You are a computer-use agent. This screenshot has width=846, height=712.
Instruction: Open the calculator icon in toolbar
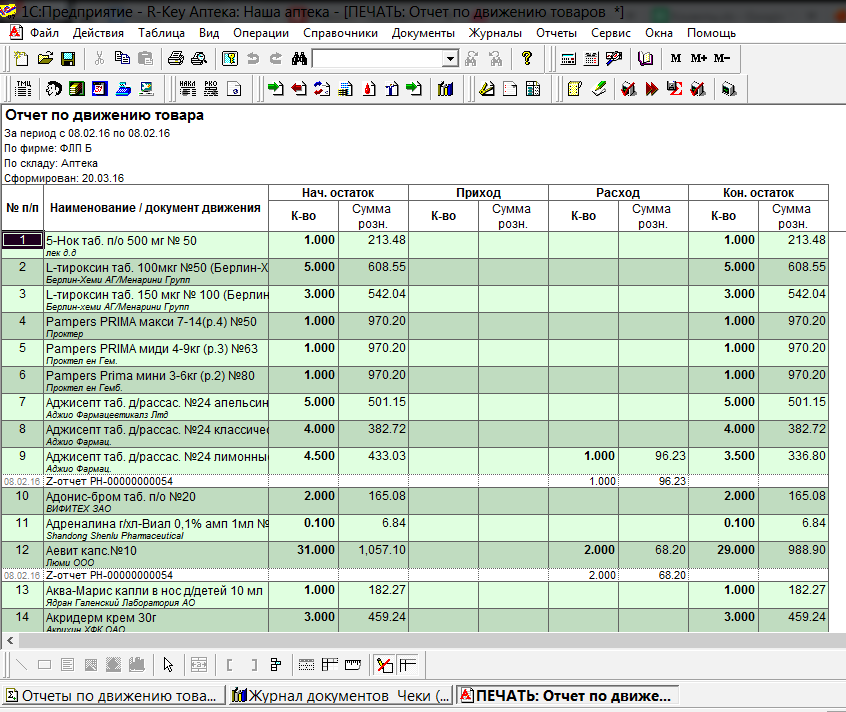[x=568, y=59]
